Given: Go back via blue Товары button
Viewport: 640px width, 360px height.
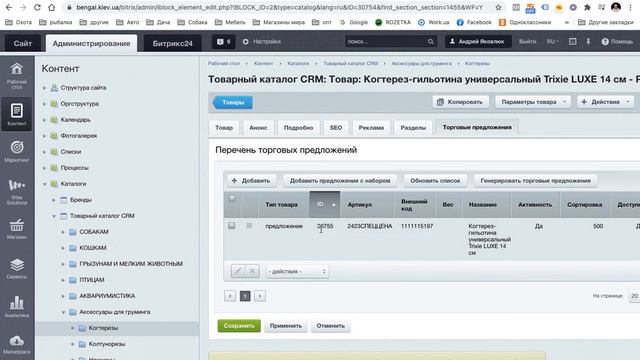Looking at the screenshot, I should (232, 102).
